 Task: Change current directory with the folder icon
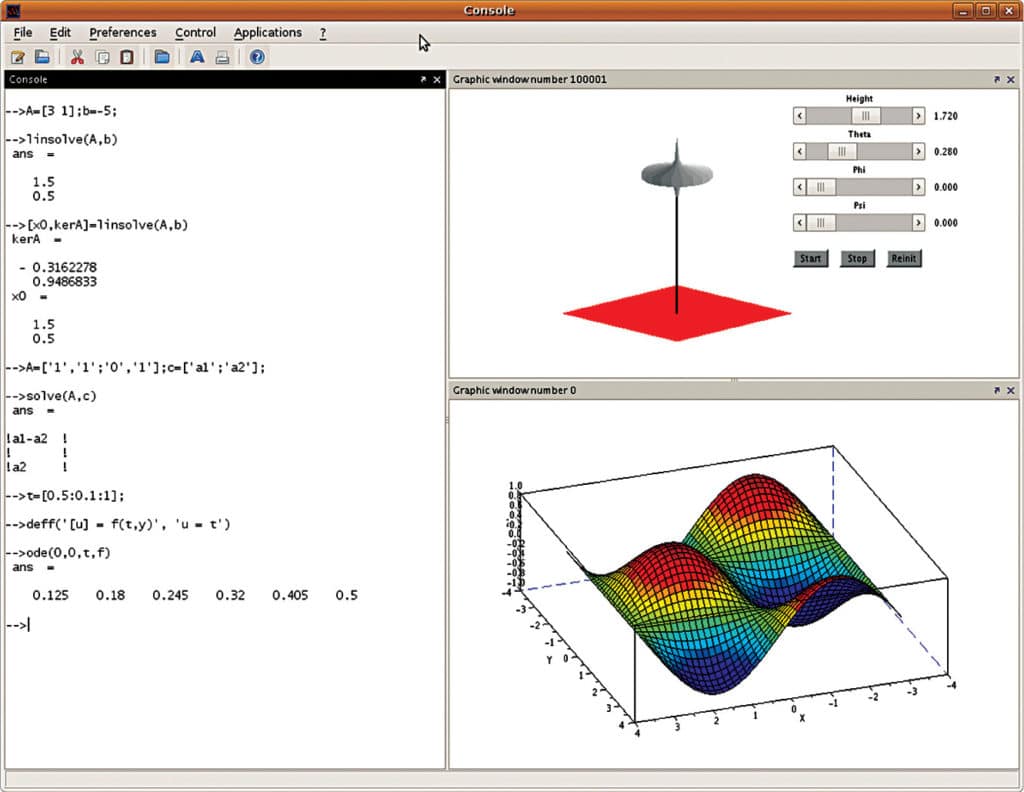click(x=161, y=57)
